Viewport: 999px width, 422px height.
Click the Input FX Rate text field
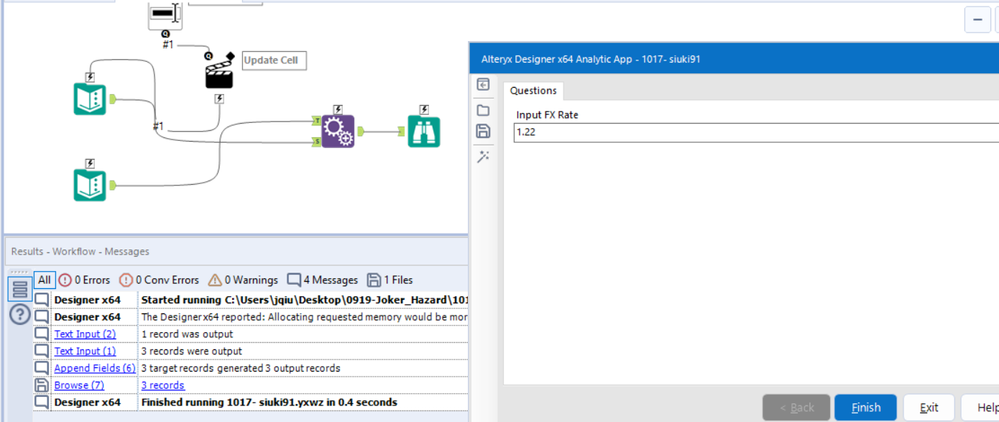point(756,133)
